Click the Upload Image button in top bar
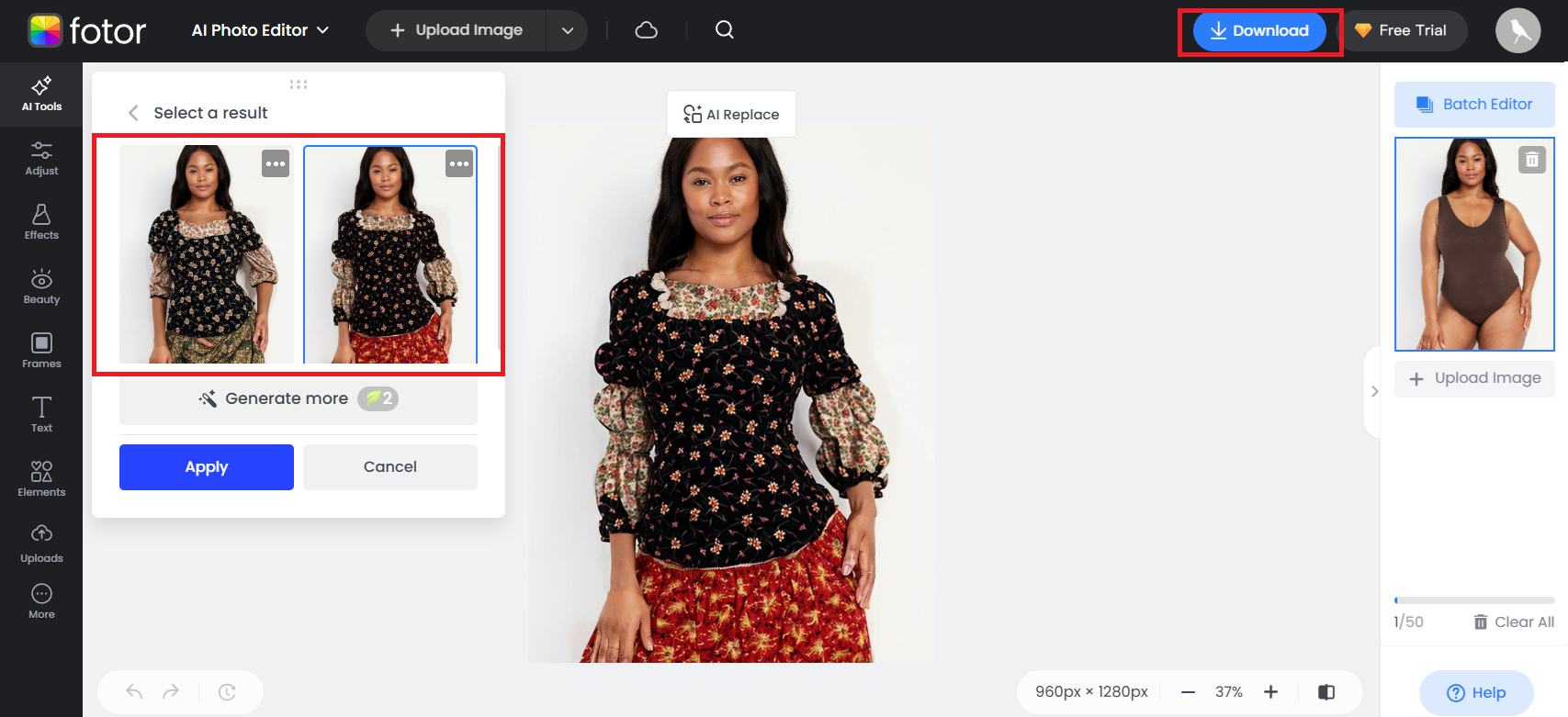1568x717 pixels. 456,30
